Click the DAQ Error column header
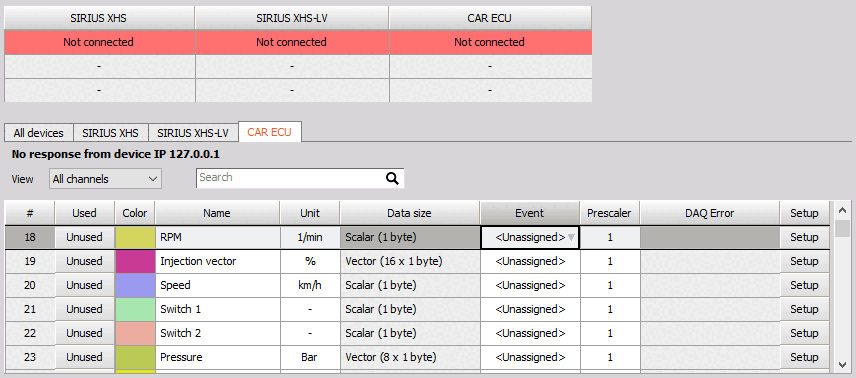The width and height of the screenshot is (856, 378). coord(710,213)
